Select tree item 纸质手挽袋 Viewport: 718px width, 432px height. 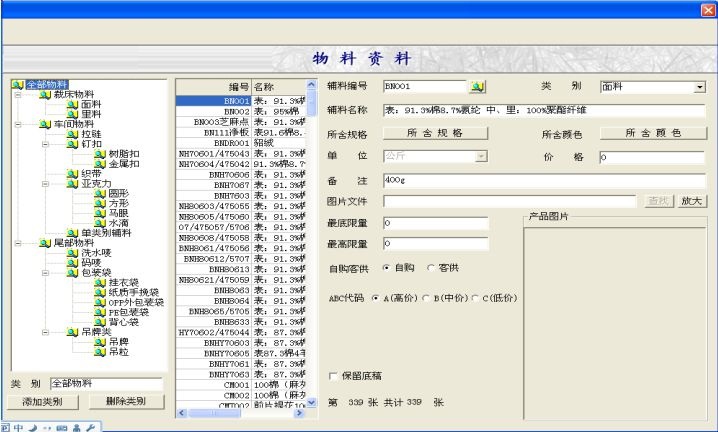click(133, 293)
